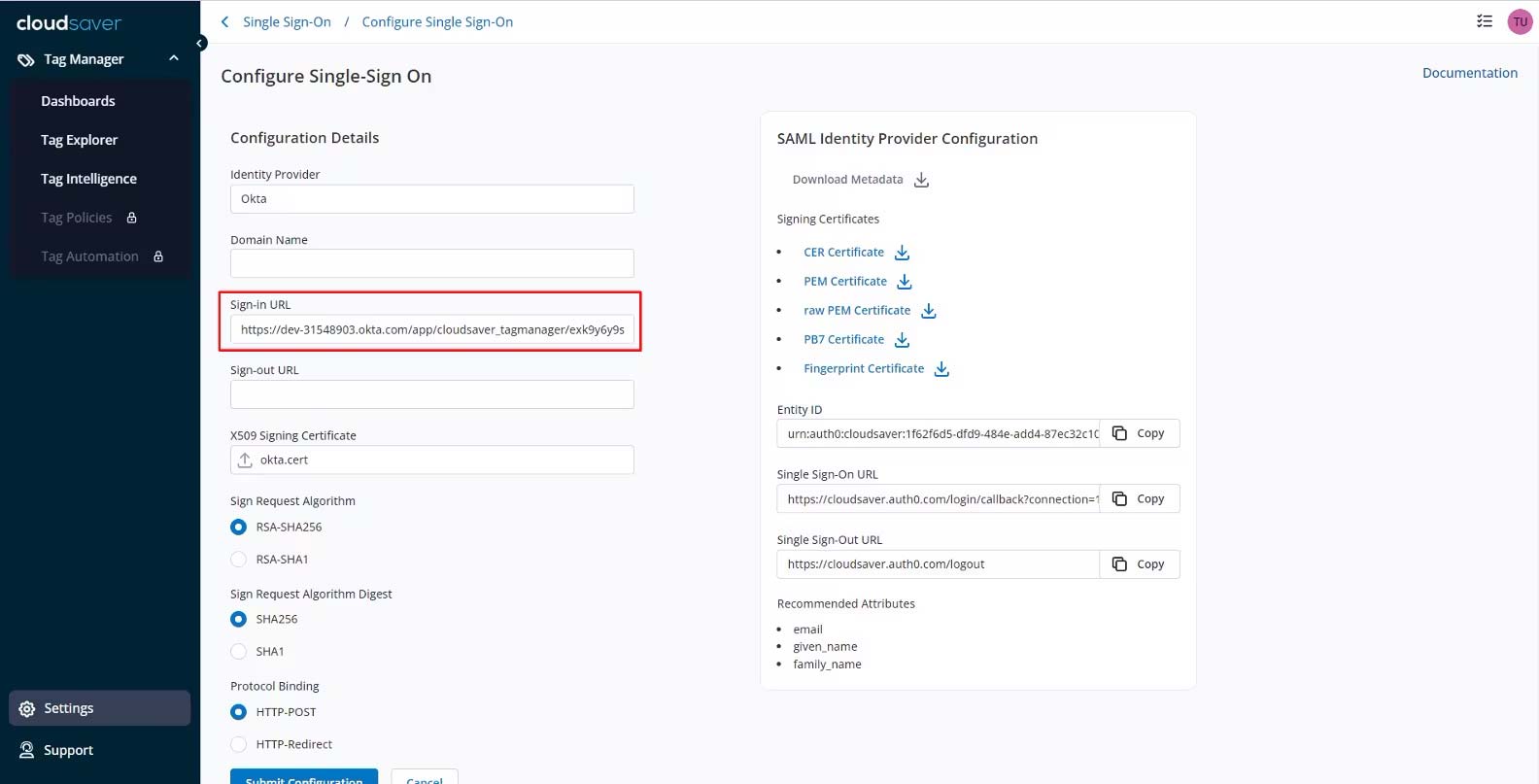Viewport: 1539px width, 784px height.
Task: Select the RSA-SHA1 sign request algorithm
Action: point(239,560)
